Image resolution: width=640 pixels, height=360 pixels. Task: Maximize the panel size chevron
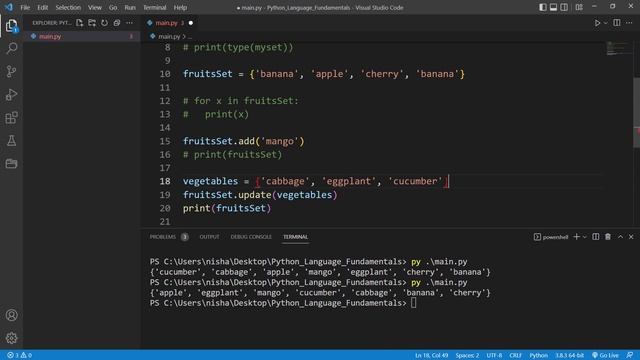coord(620,237)
